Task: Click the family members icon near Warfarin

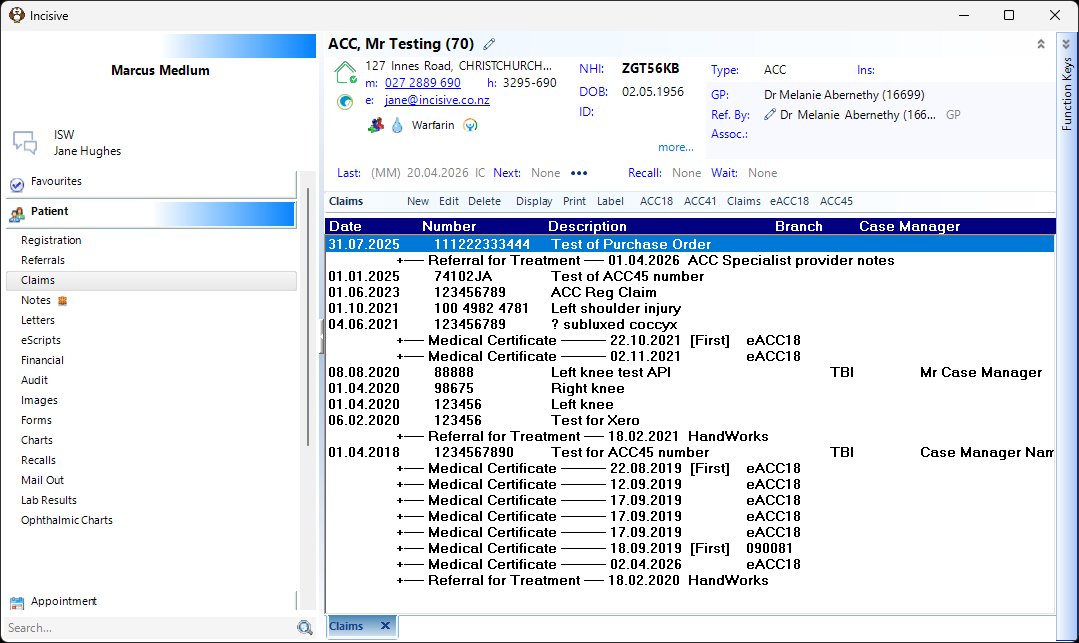Action: (376, 125)
